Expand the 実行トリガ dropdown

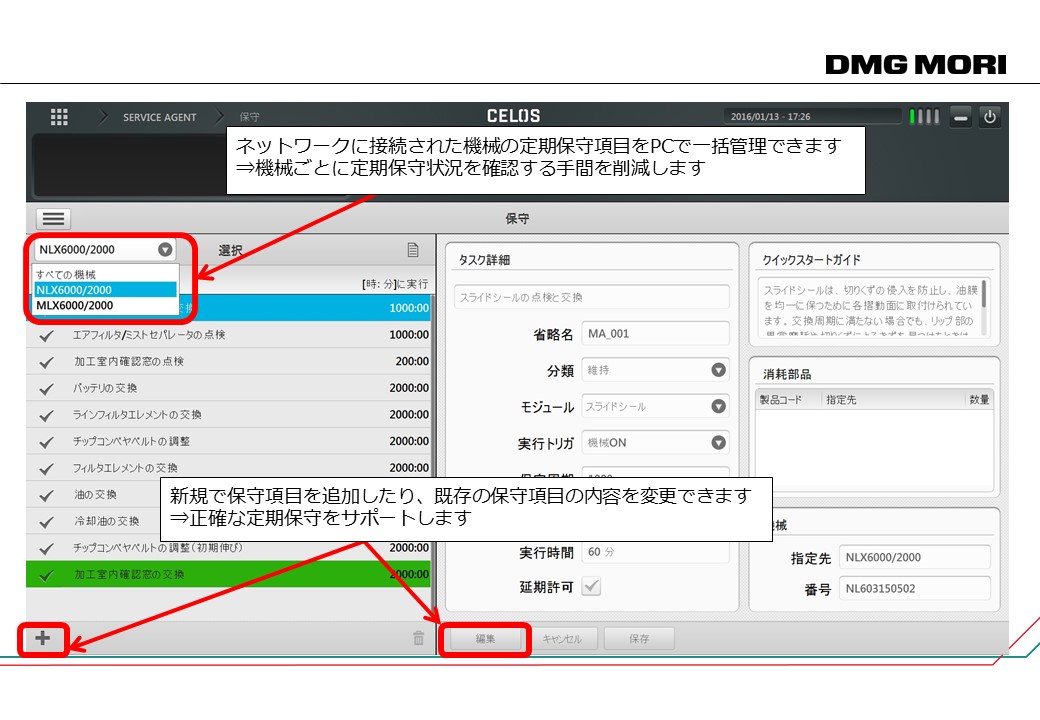(x=718, y=442)
